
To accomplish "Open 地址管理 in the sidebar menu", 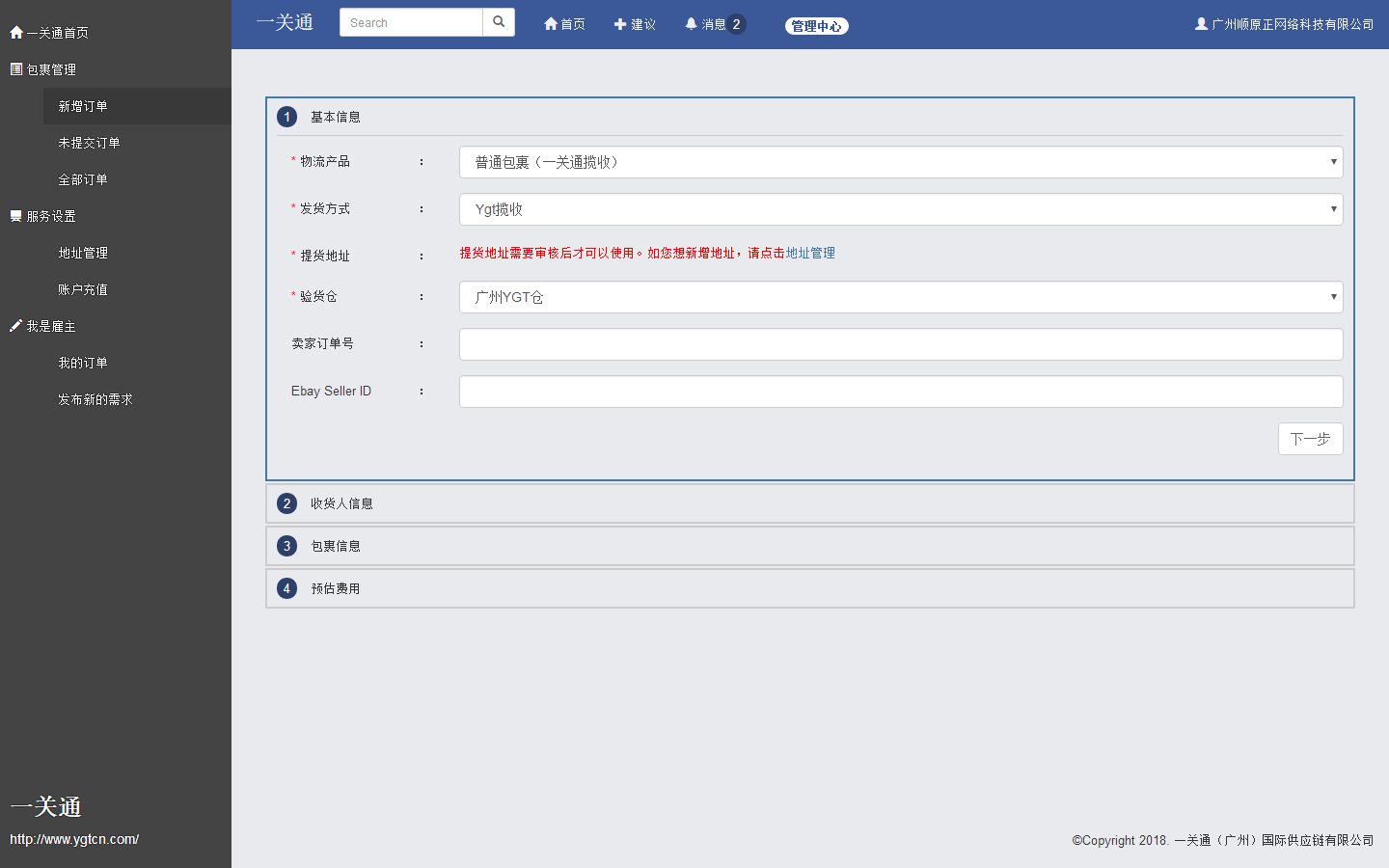I will tap(137, 253).
